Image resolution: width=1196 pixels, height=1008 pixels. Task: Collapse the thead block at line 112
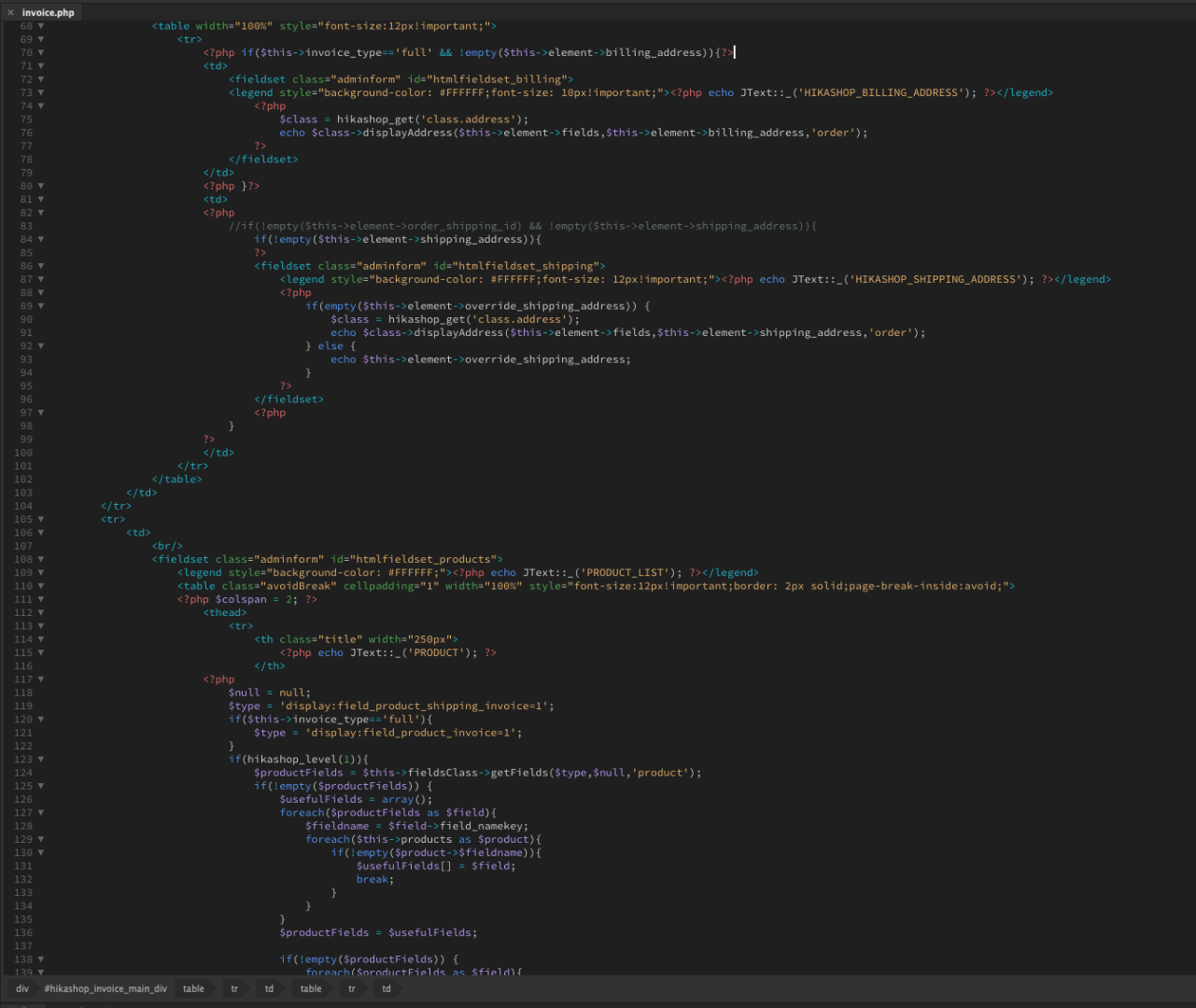(x=41, y=612)
